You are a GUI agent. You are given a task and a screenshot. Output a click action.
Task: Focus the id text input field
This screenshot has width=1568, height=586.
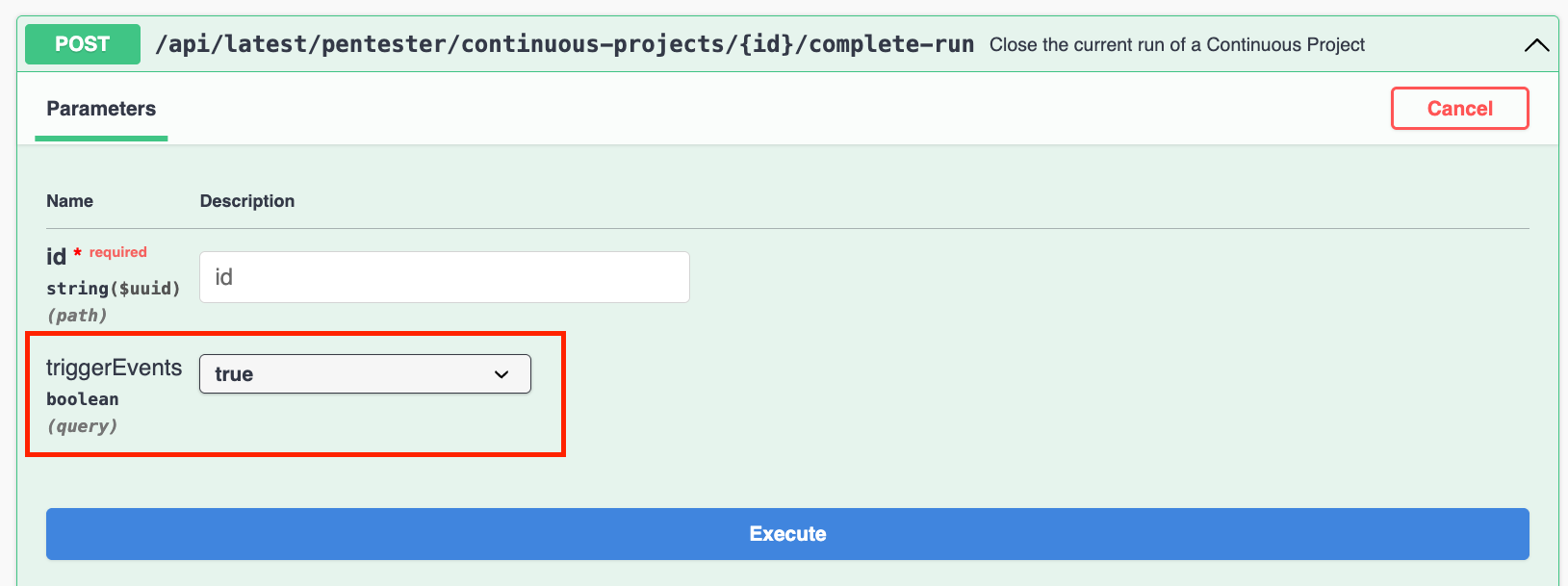pos(444,277)
